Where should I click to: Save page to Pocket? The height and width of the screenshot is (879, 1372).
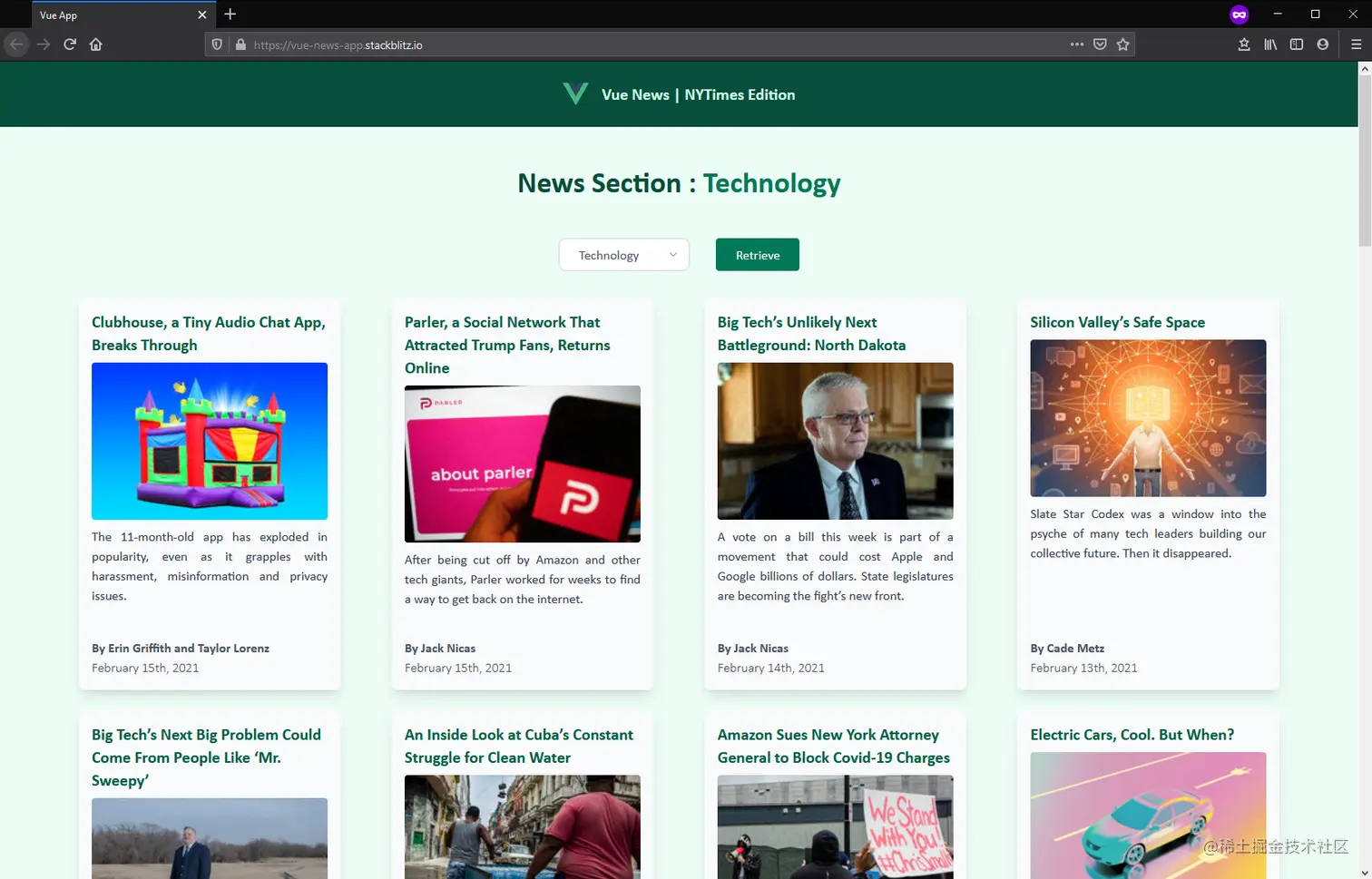pyautogui.click(x=1100, y=44)
